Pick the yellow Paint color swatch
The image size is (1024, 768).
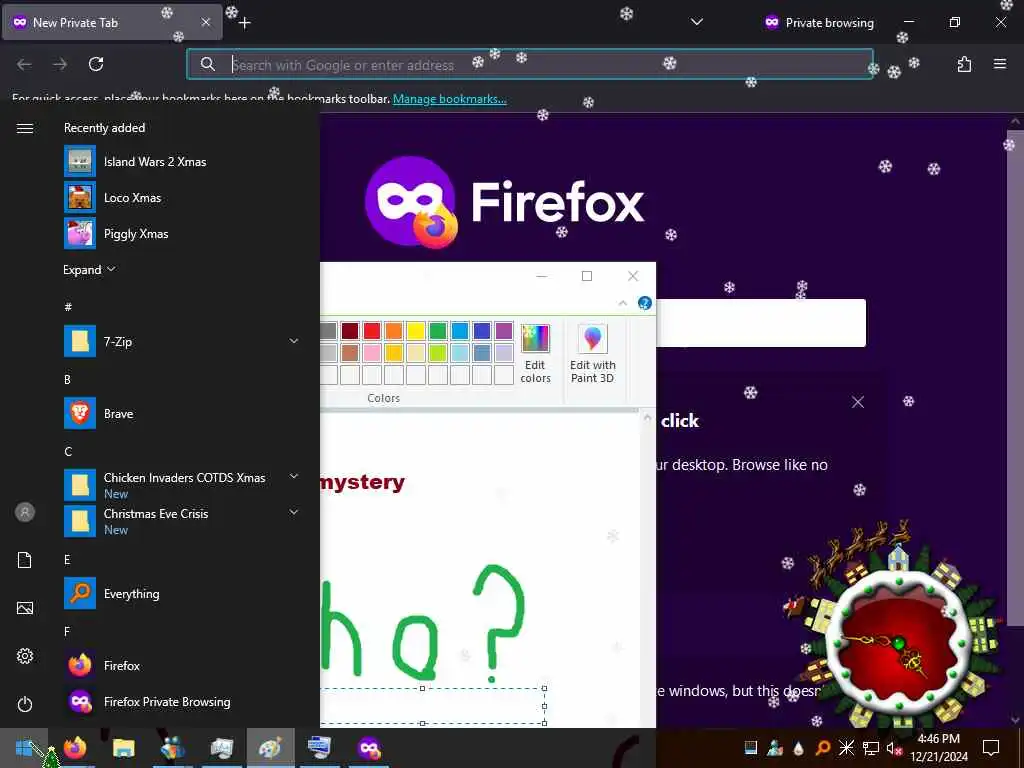point(416,331)
